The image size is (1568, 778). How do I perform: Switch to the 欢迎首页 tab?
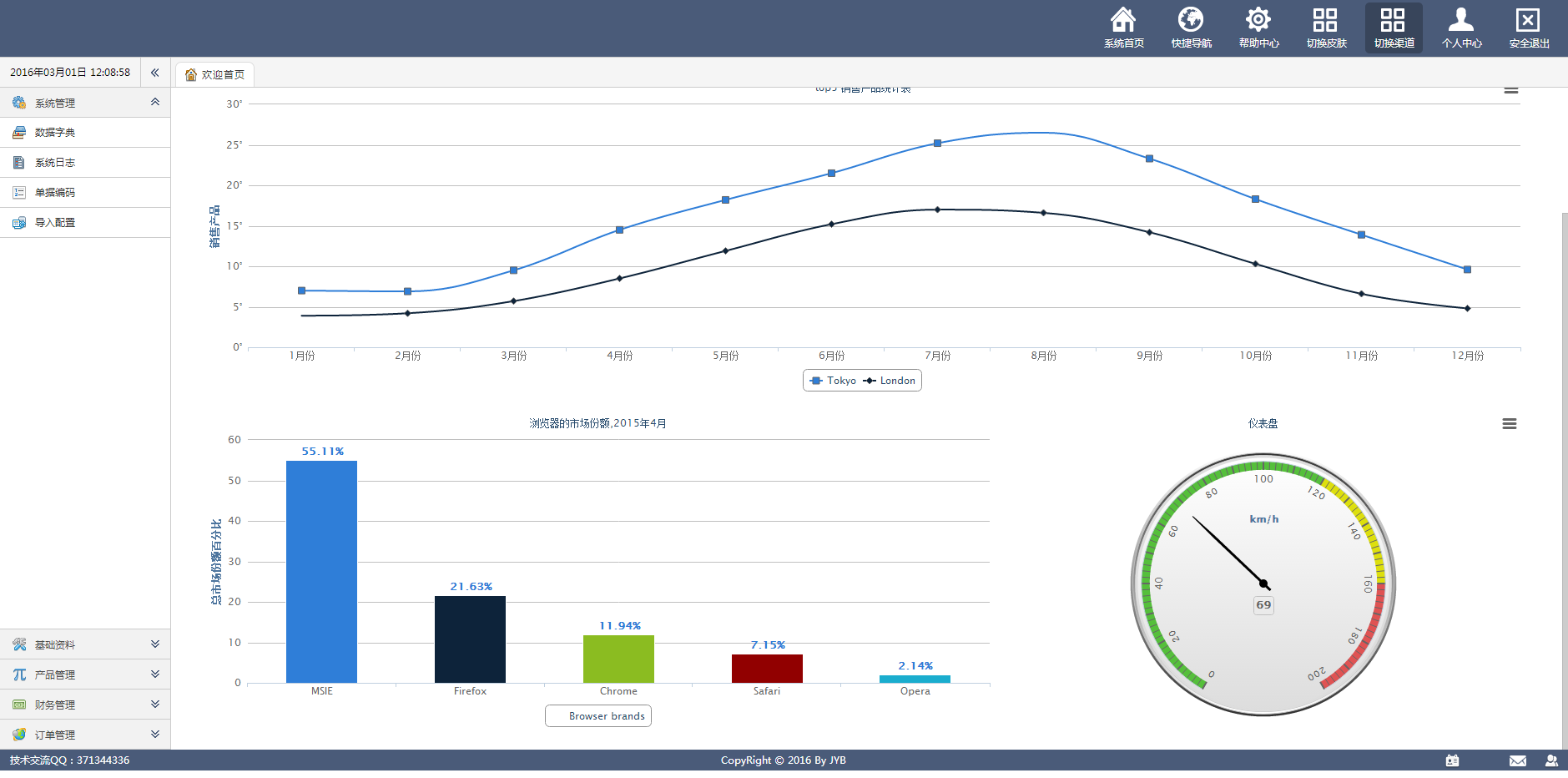(215, 74)
